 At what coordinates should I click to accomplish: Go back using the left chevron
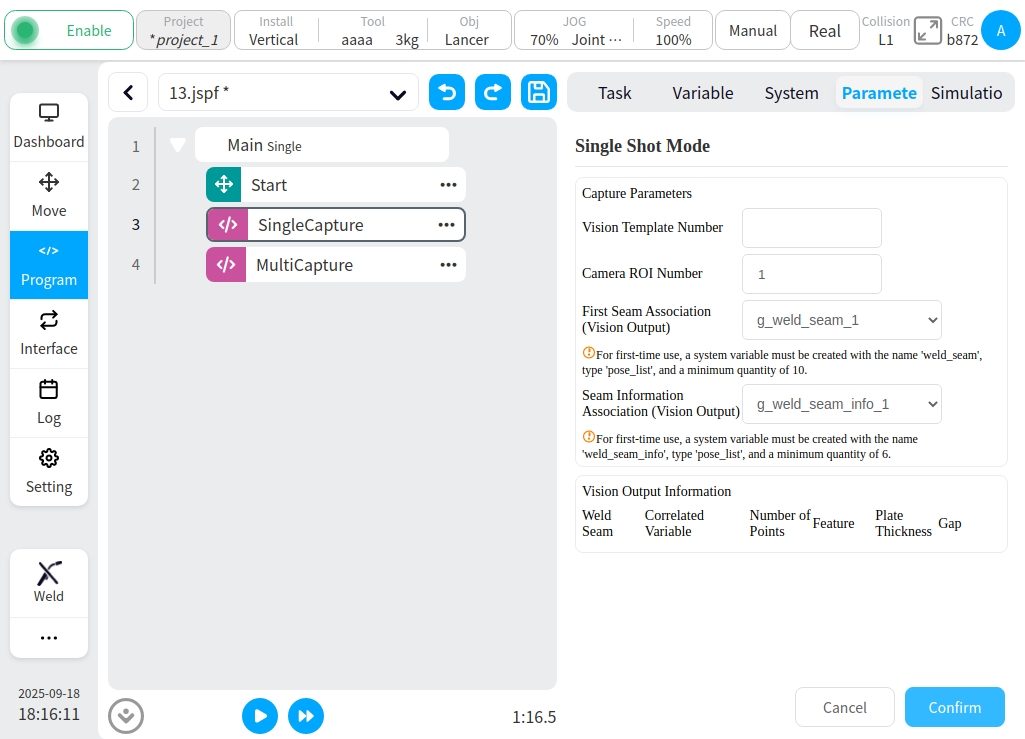point(128,93)
